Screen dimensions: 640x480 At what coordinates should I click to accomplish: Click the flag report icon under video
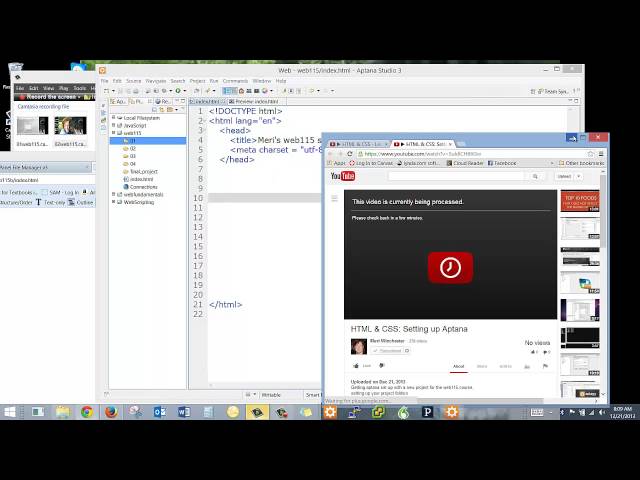545,366
